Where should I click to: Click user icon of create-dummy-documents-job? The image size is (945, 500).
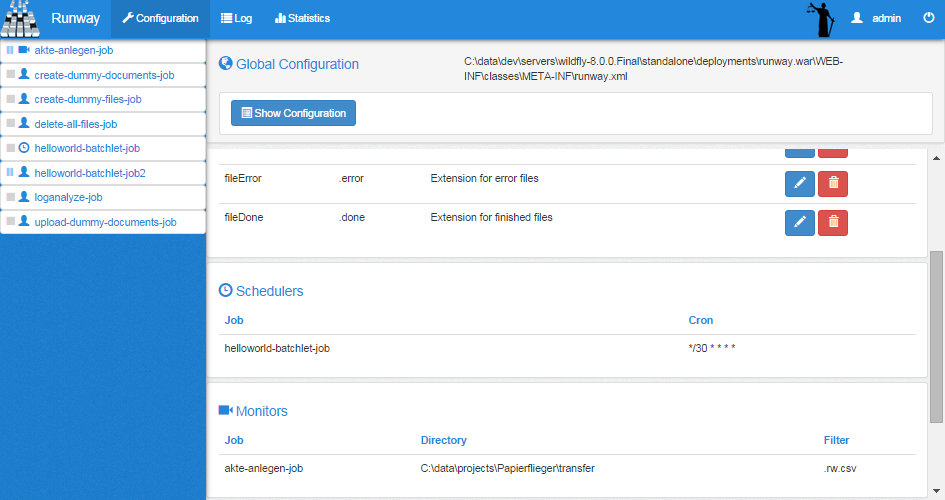point(24,73)
